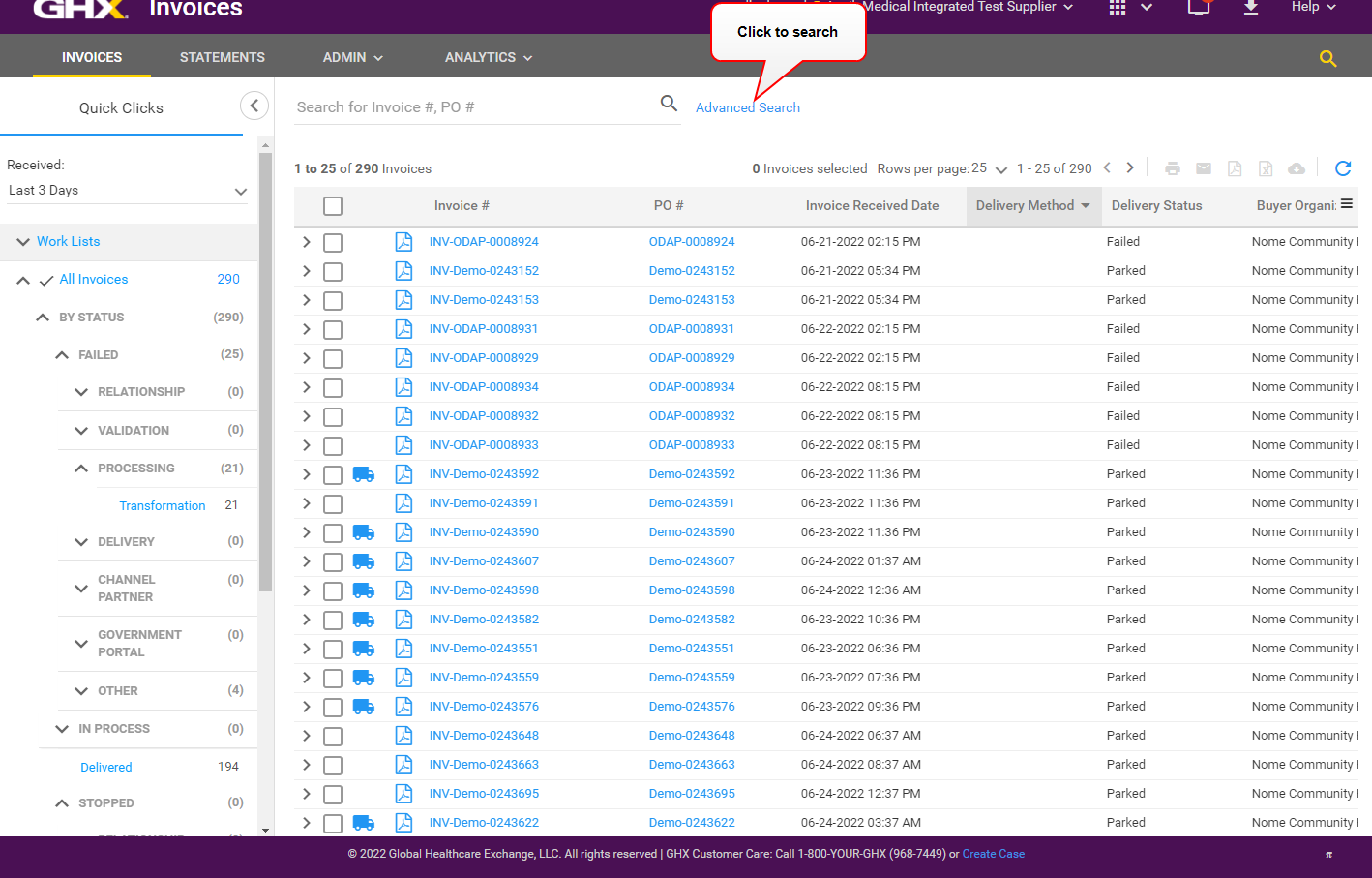Open the apps grid icon in the header
This screenshot has height=878, width=1372.
point(1118,8)
